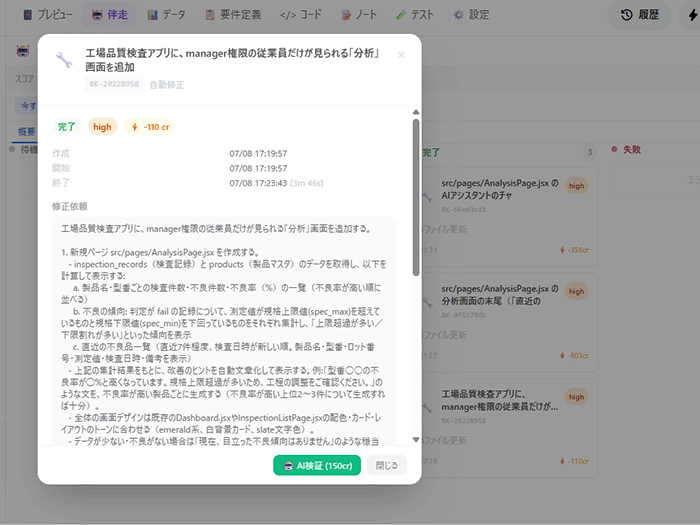Click the -110 cr credit badge

point(150,127)
